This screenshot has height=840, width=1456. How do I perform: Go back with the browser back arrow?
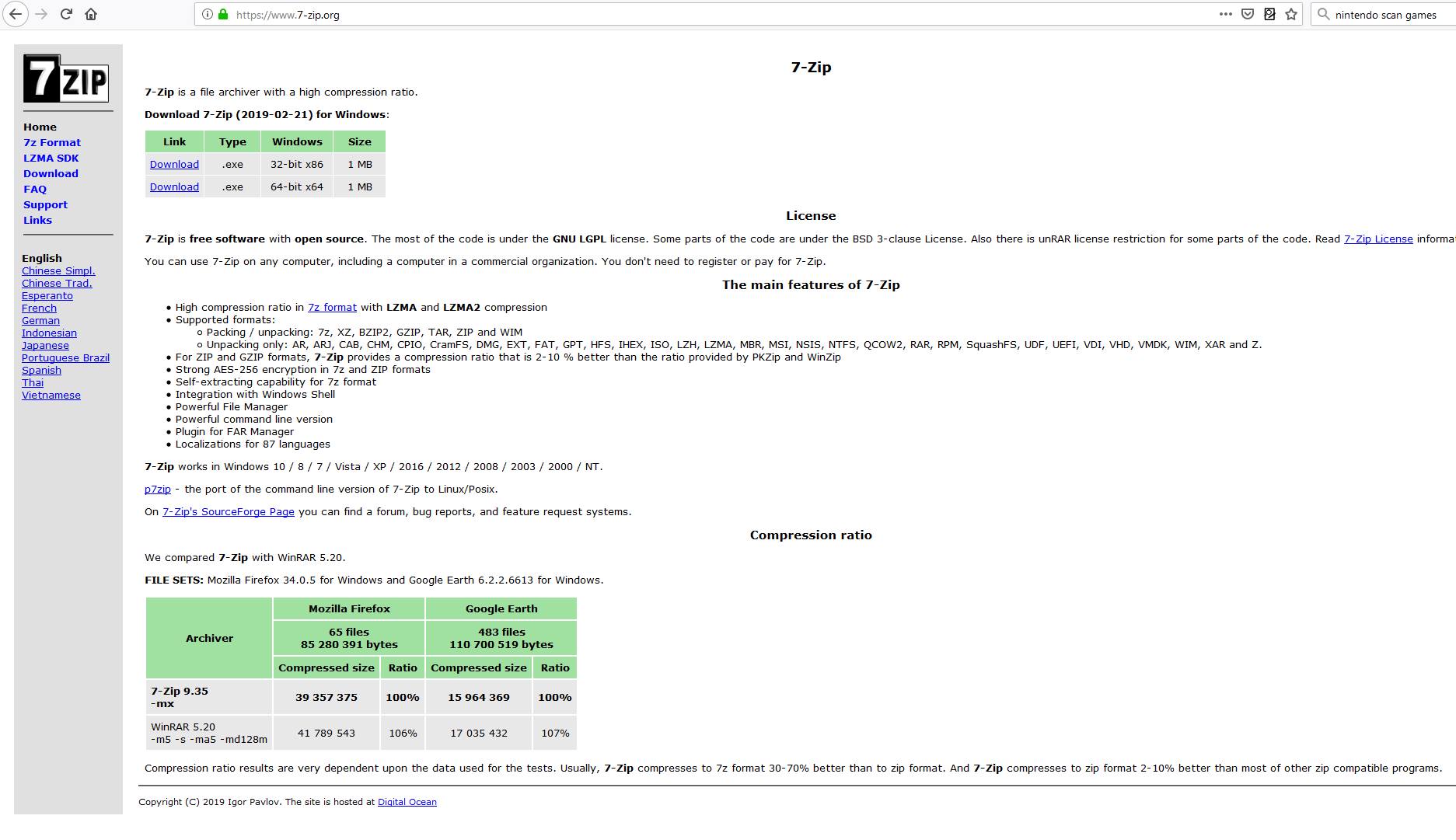coord(15,14)
